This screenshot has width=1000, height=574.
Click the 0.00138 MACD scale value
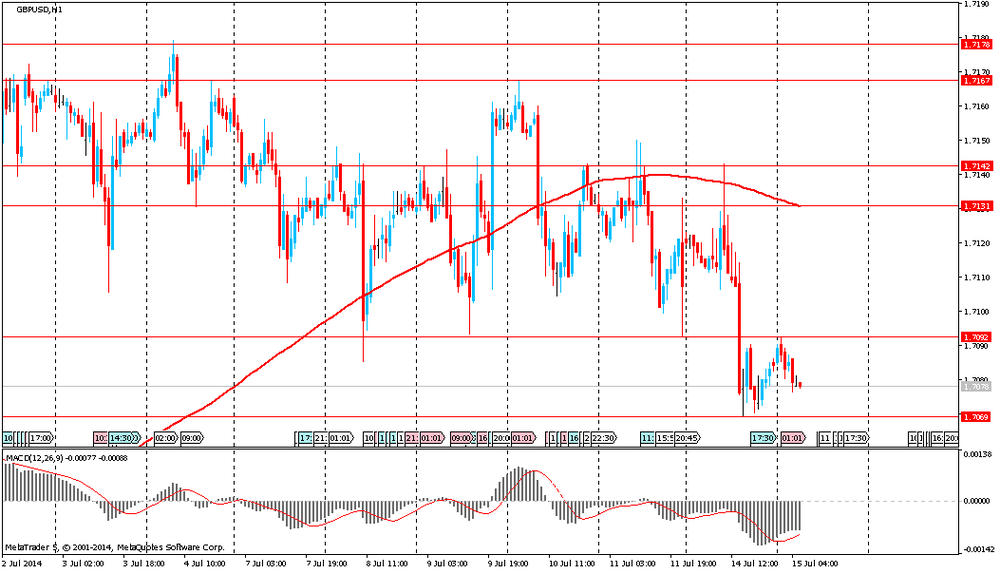[976, 454]
